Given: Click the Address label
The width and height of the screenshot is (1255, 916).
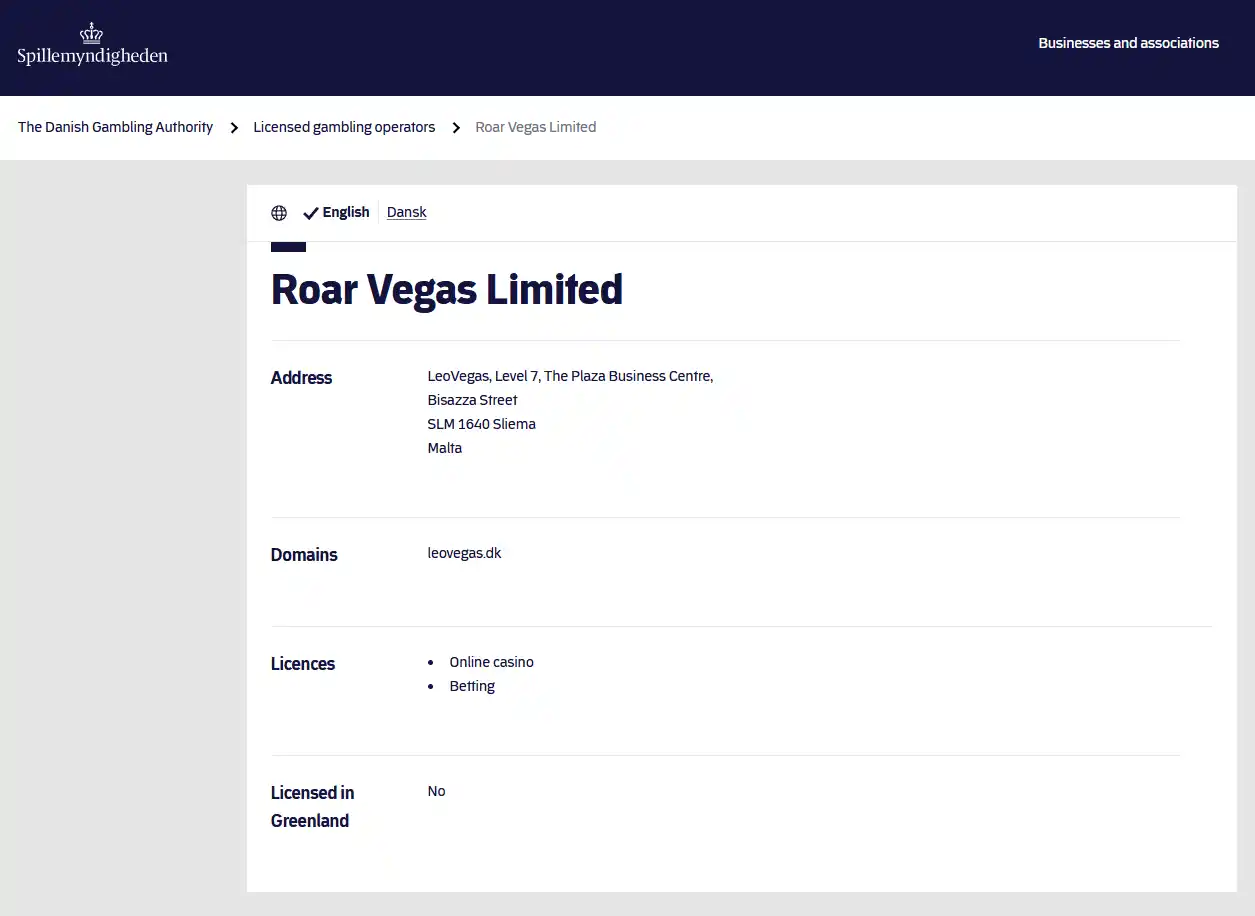Looking at the screenshot, I should click(x=301, y=378).
